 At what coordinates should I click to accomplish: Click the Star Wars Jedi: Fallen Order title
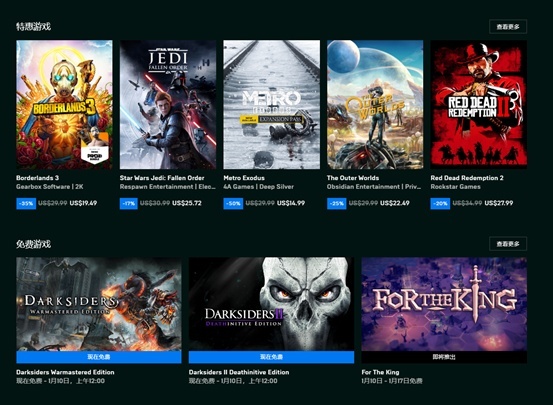click(x=162, y=178)
